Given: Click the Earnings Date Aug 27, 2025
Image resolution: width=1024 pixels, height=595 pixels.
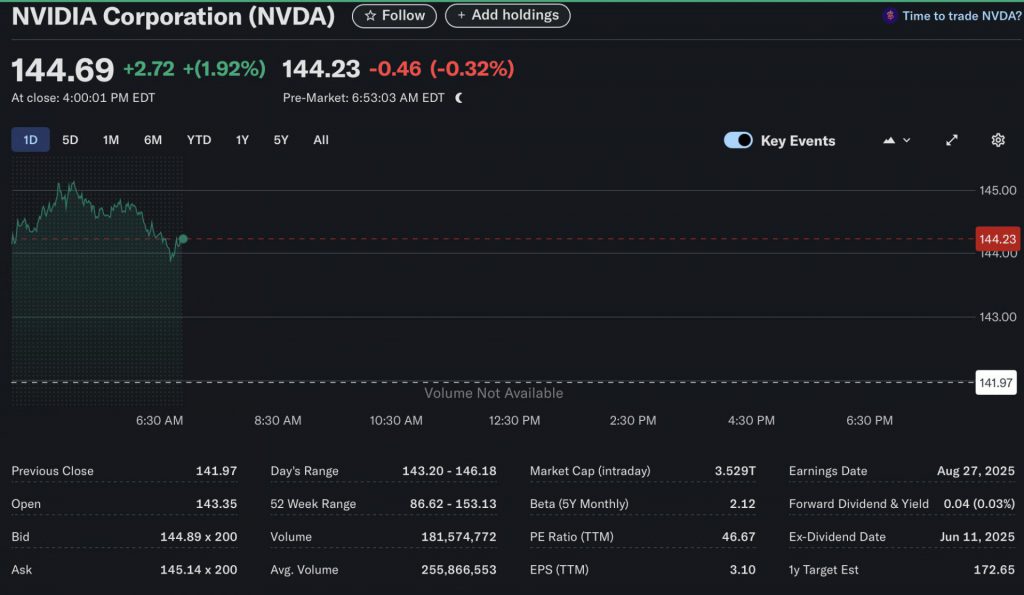Looking at the screenshot, I should [976, 471].
